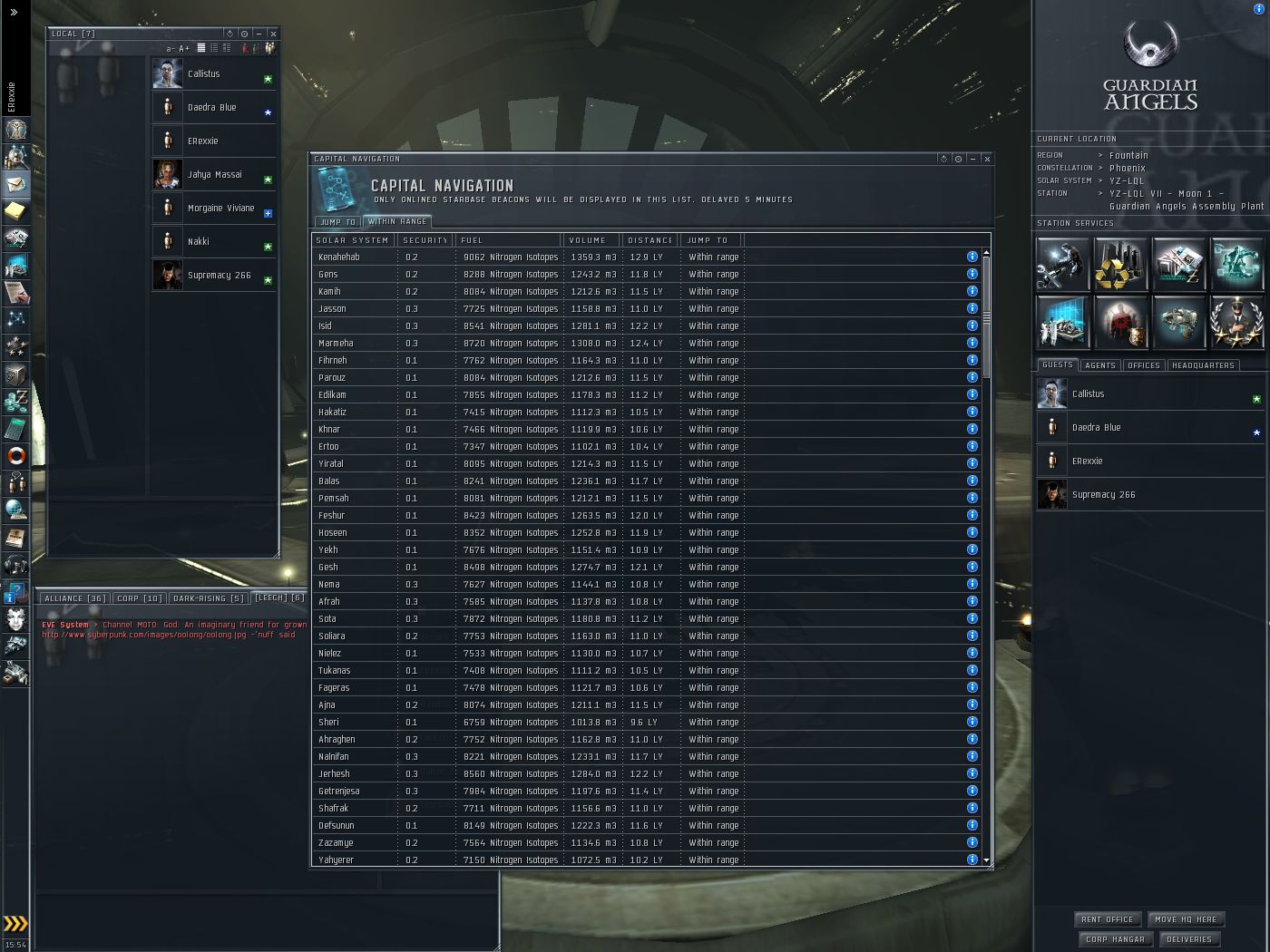Viewport: 1270px width, 952px height.
Task: Show info for Isid system row
Action: pyautogui.click(x=972, y=325)
